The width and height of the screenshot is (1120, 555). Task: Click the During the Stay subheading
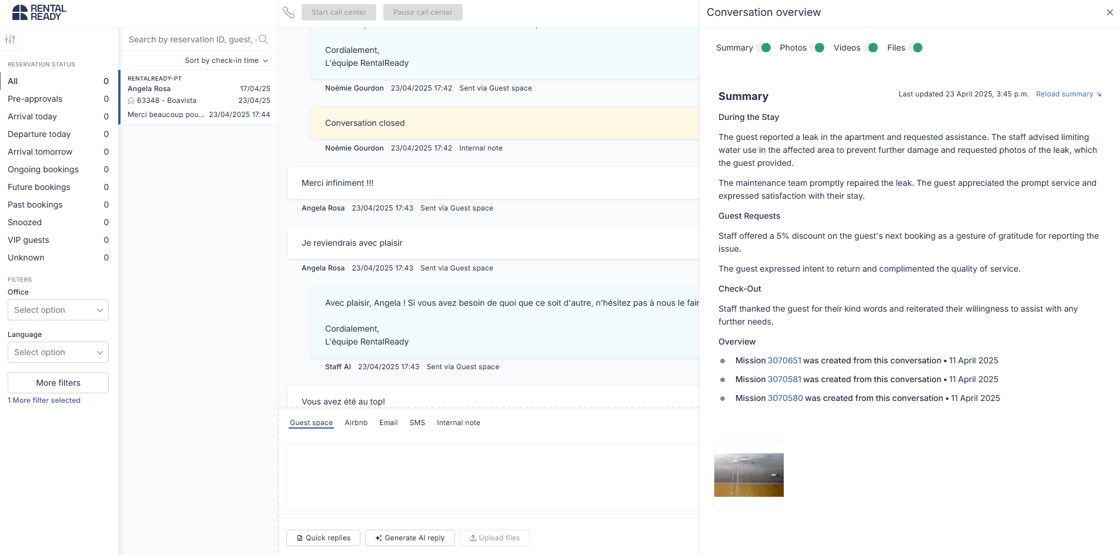pos(749,117)
